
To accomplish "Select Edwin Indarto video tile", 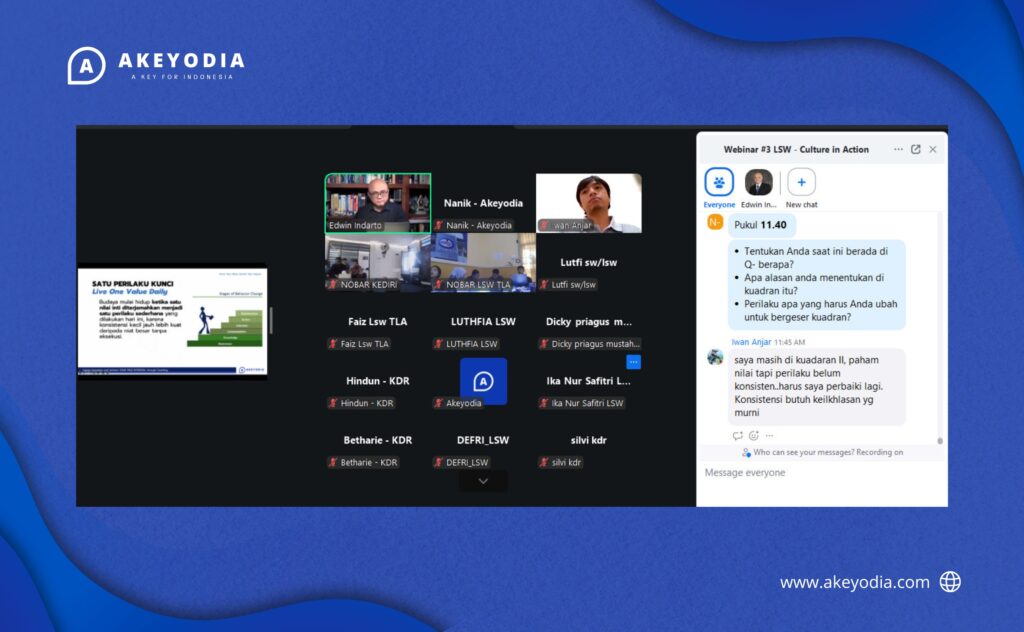I will tap(378, 203).
